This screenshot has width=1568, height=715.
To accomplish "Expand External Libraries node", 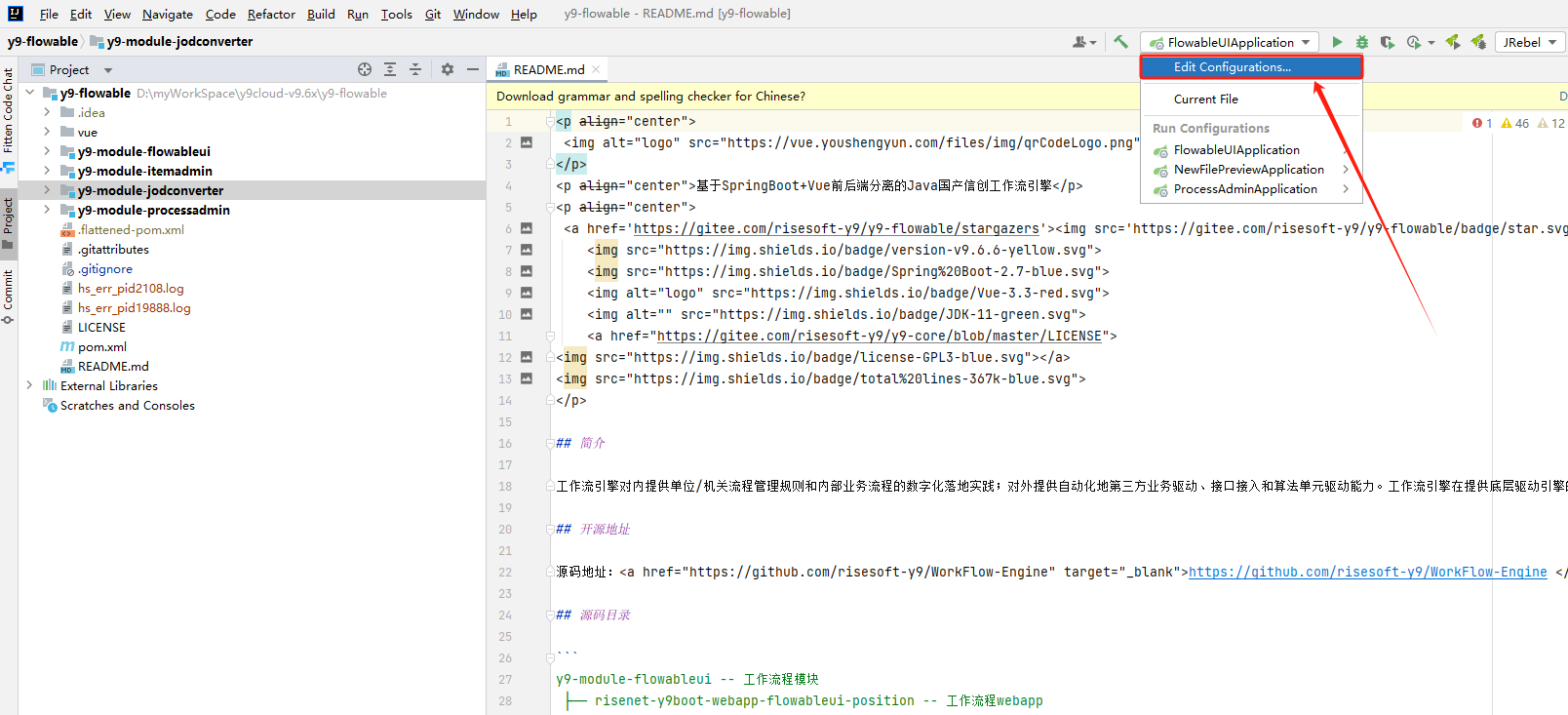I will tap(29, 385).
